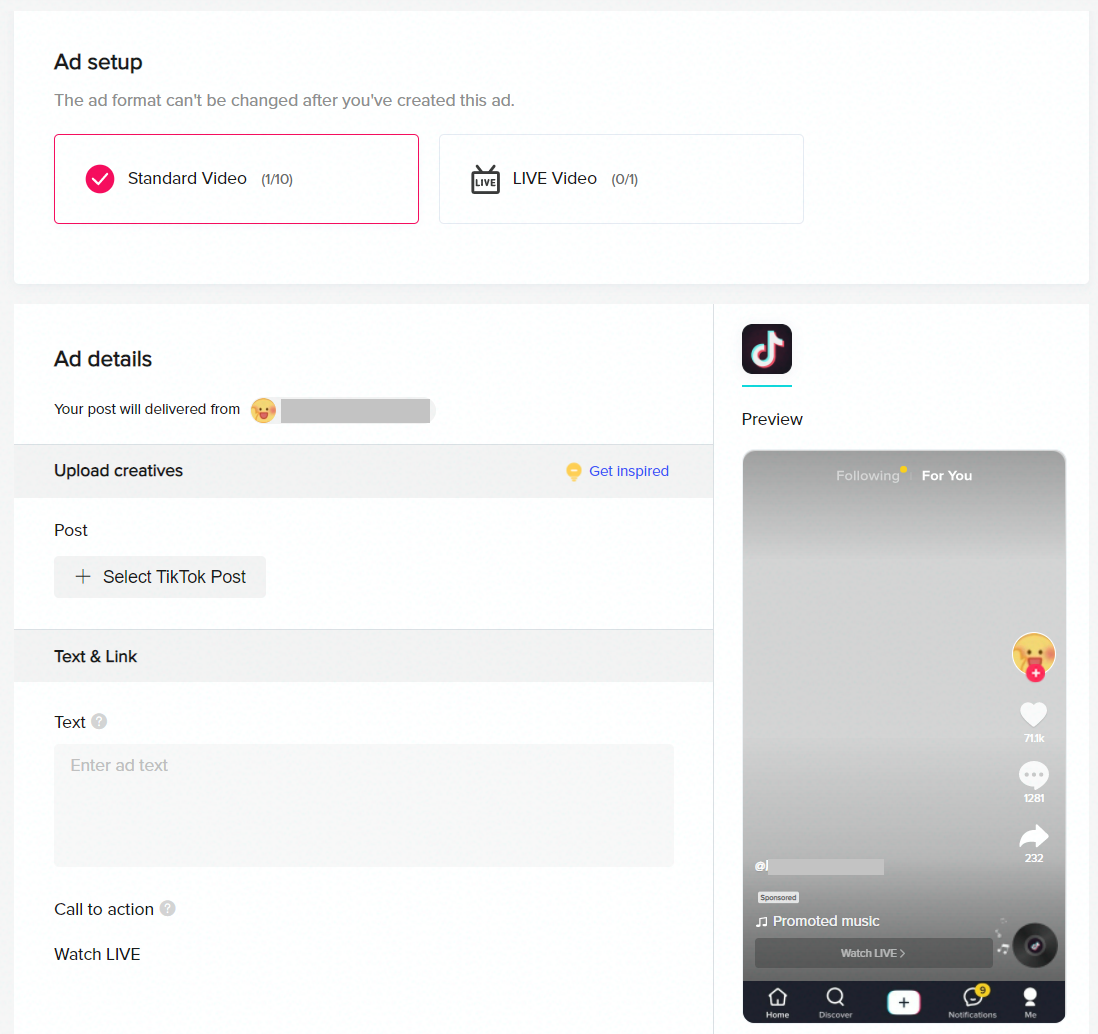Click the Notifications icon in preview

tap(972, 1000)
